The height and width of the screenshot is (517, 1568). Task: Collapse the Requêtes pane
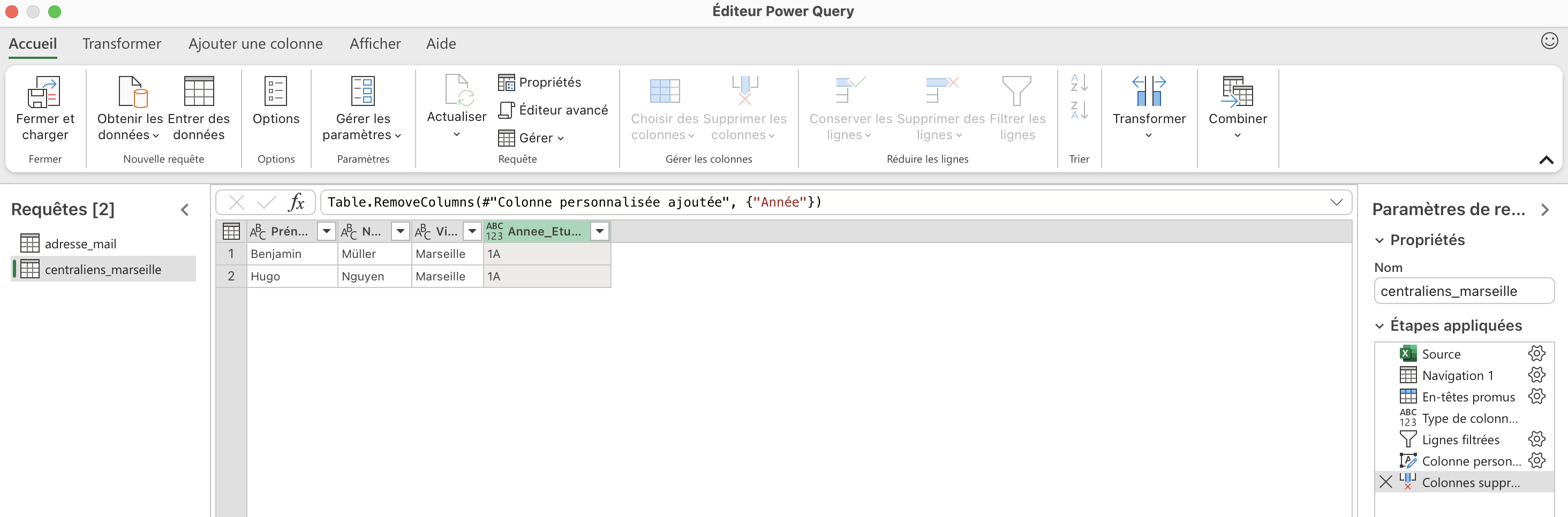pos(185,210)
